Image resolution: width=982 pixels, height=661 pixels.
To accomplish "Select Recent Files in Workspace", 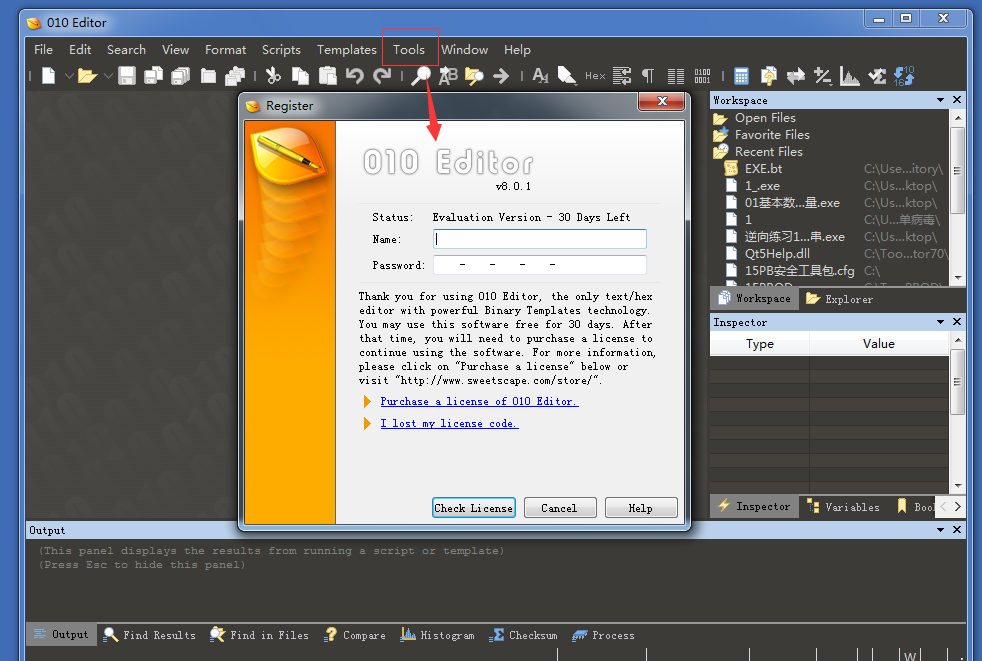I will pos(768,152).
